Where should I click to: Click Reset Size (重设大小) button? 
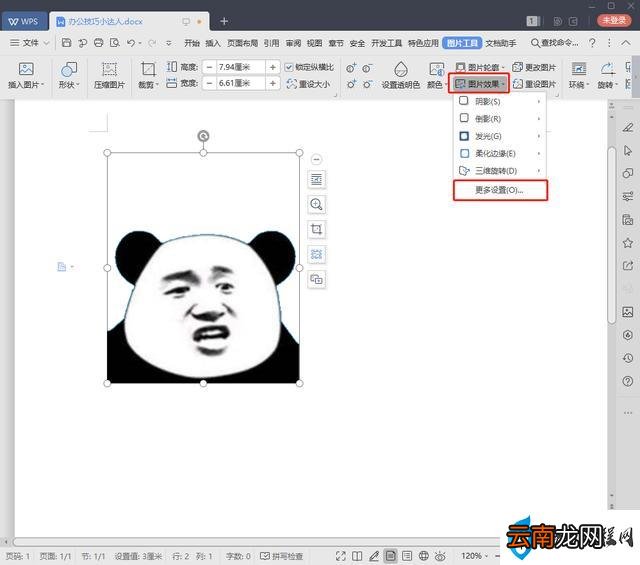(x=309, y=84)
